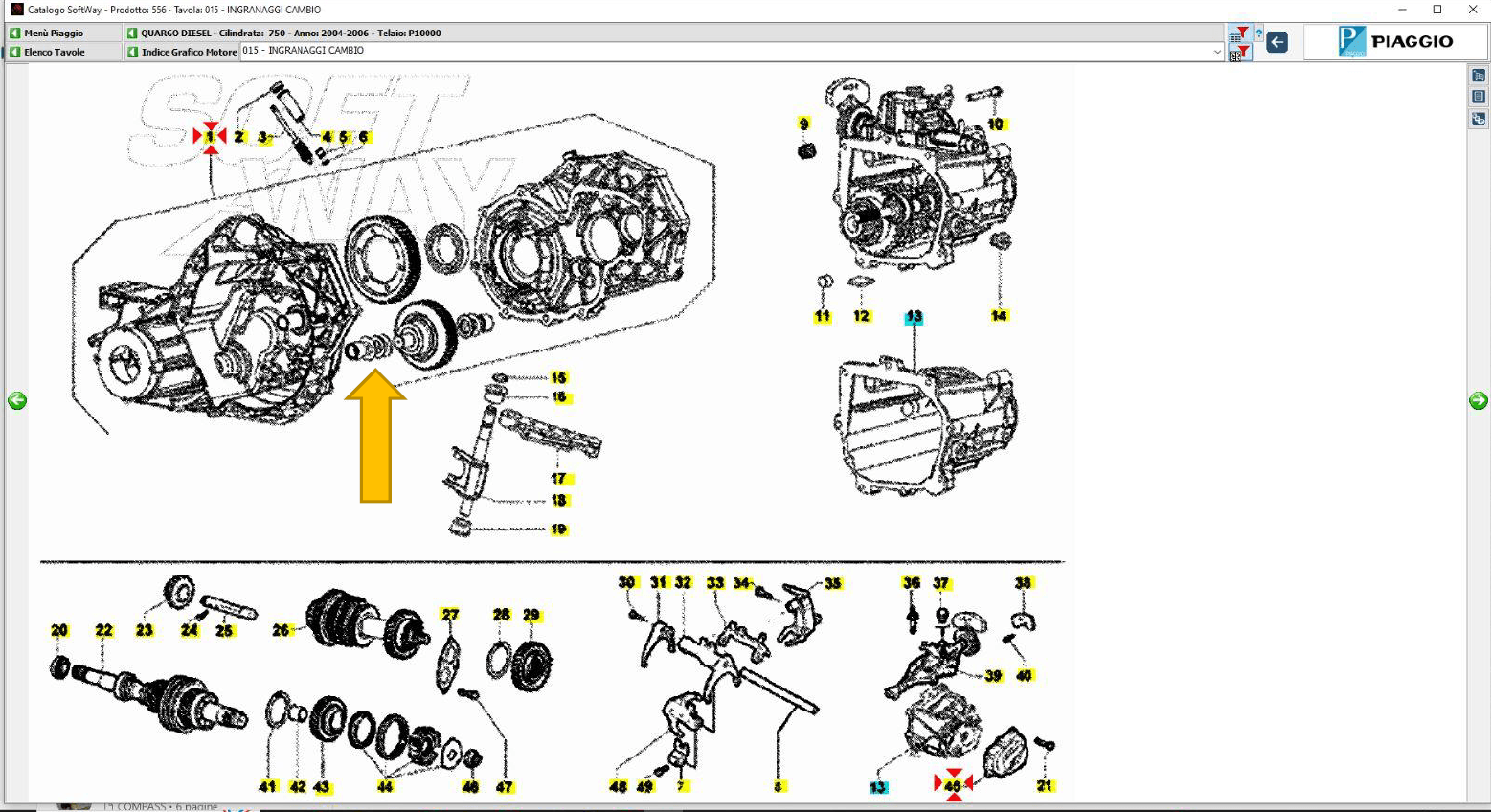The height and width of the screenshot is (812, 1491).
Task: Open help via the question mark icon
Action: click(x=1258, y=34)
